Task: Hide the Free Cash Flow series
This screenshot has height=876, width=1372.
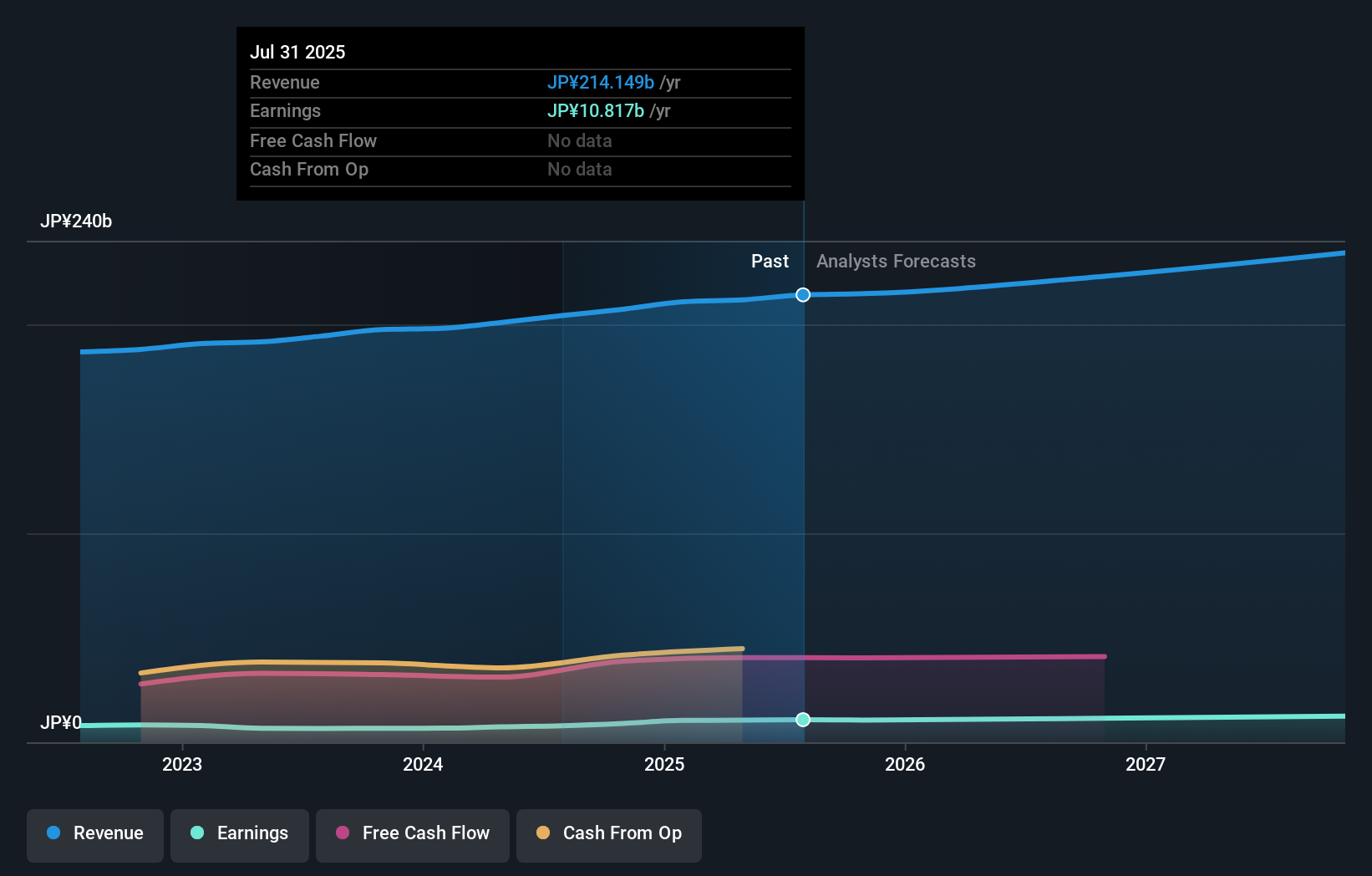Action: click(x=412, y=833)
